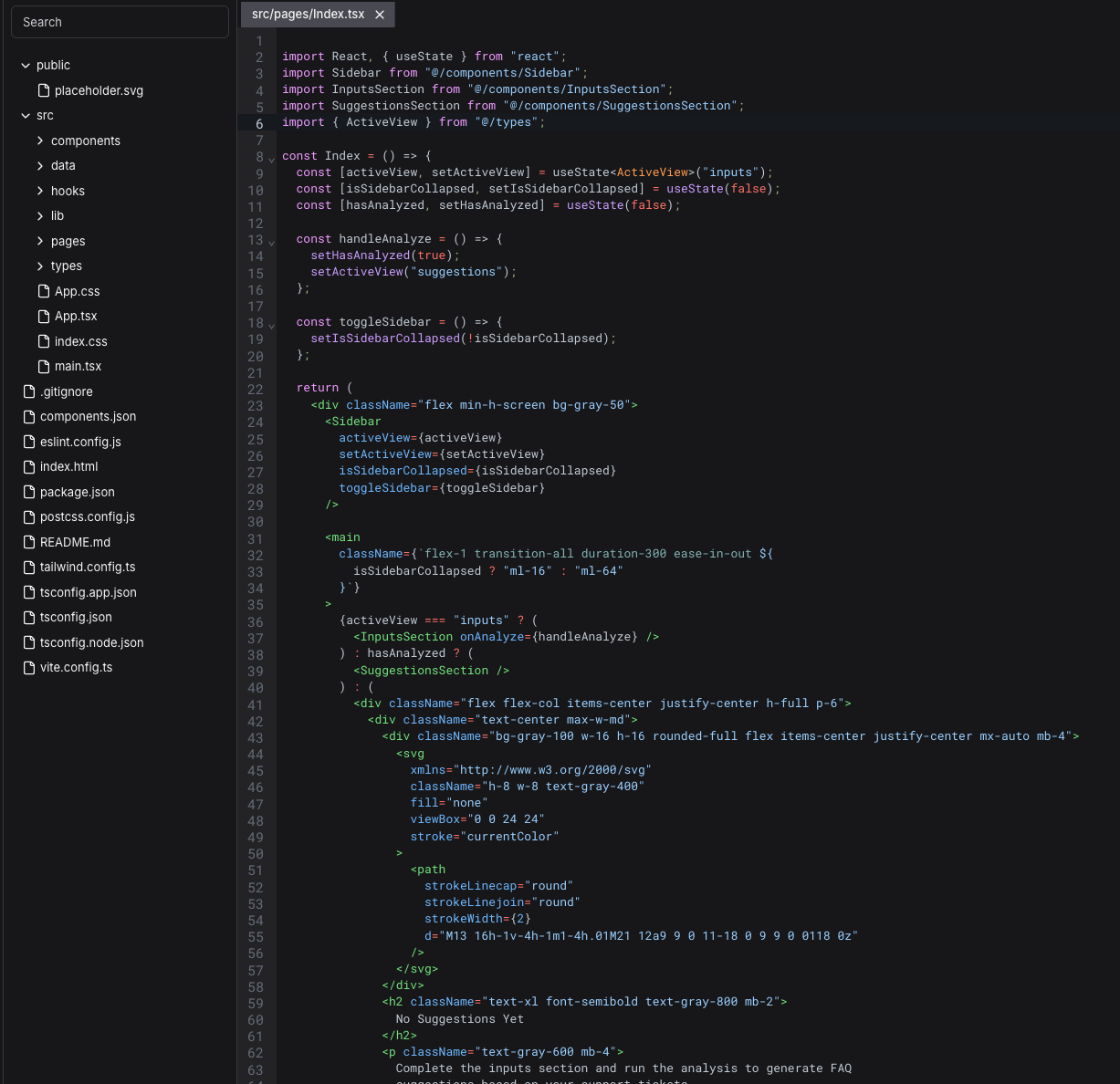The height and width of the screenshot is (1084, 1120).
Task: Close the src/pages/Index.tsx tab
Action: click(380, 15)
